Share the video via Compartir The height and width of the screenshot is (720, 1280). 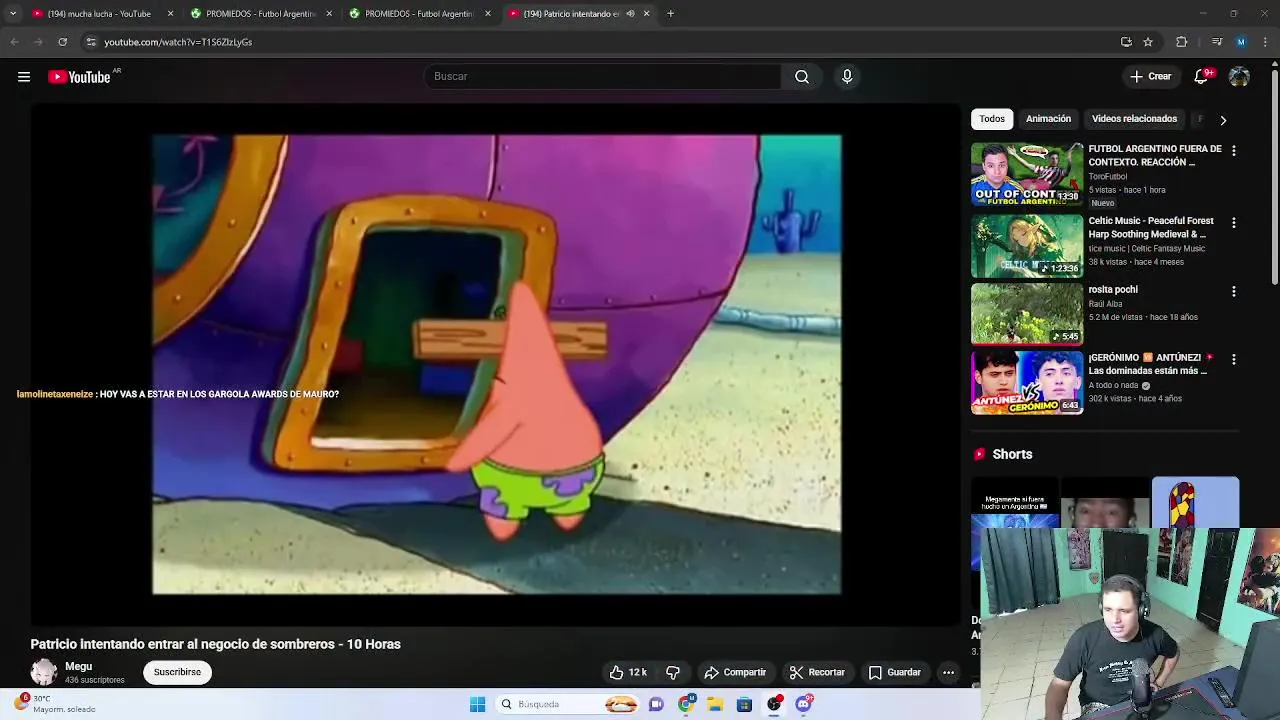click(735, 672)
